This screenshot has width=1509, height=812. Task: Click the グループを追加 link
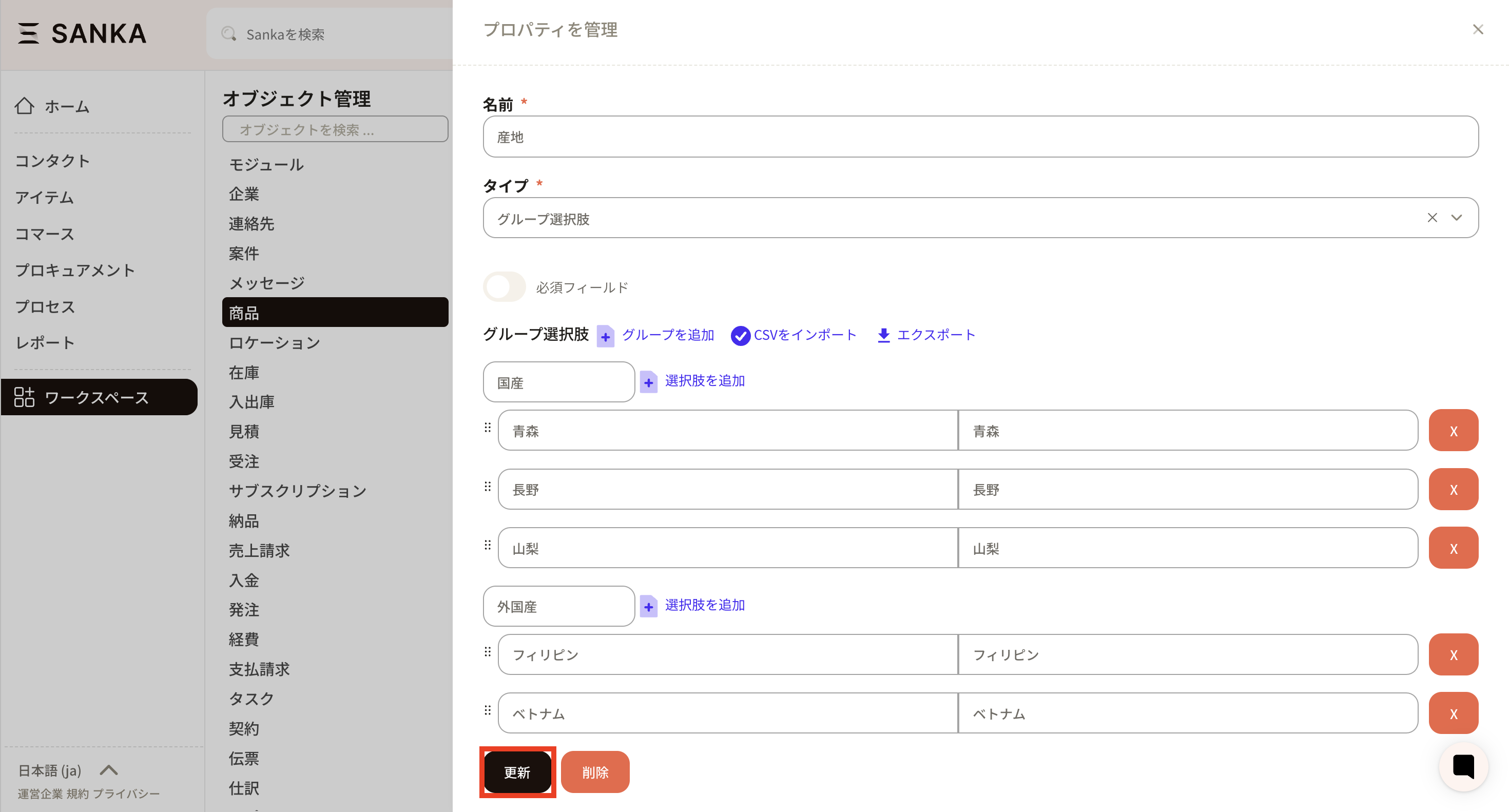(668, 335)
